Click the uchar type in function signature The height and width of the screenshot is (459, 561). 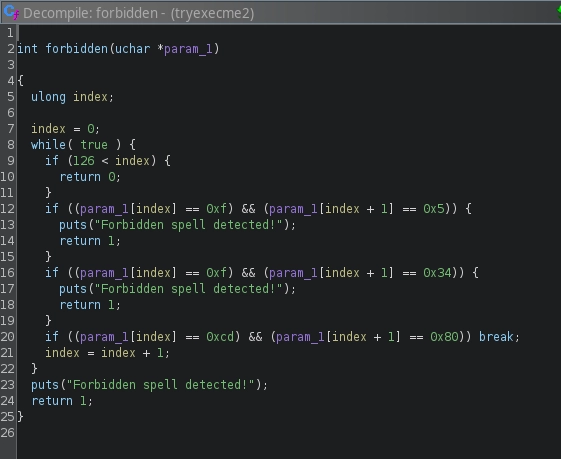pyautogui.click(x=132, y=48)
